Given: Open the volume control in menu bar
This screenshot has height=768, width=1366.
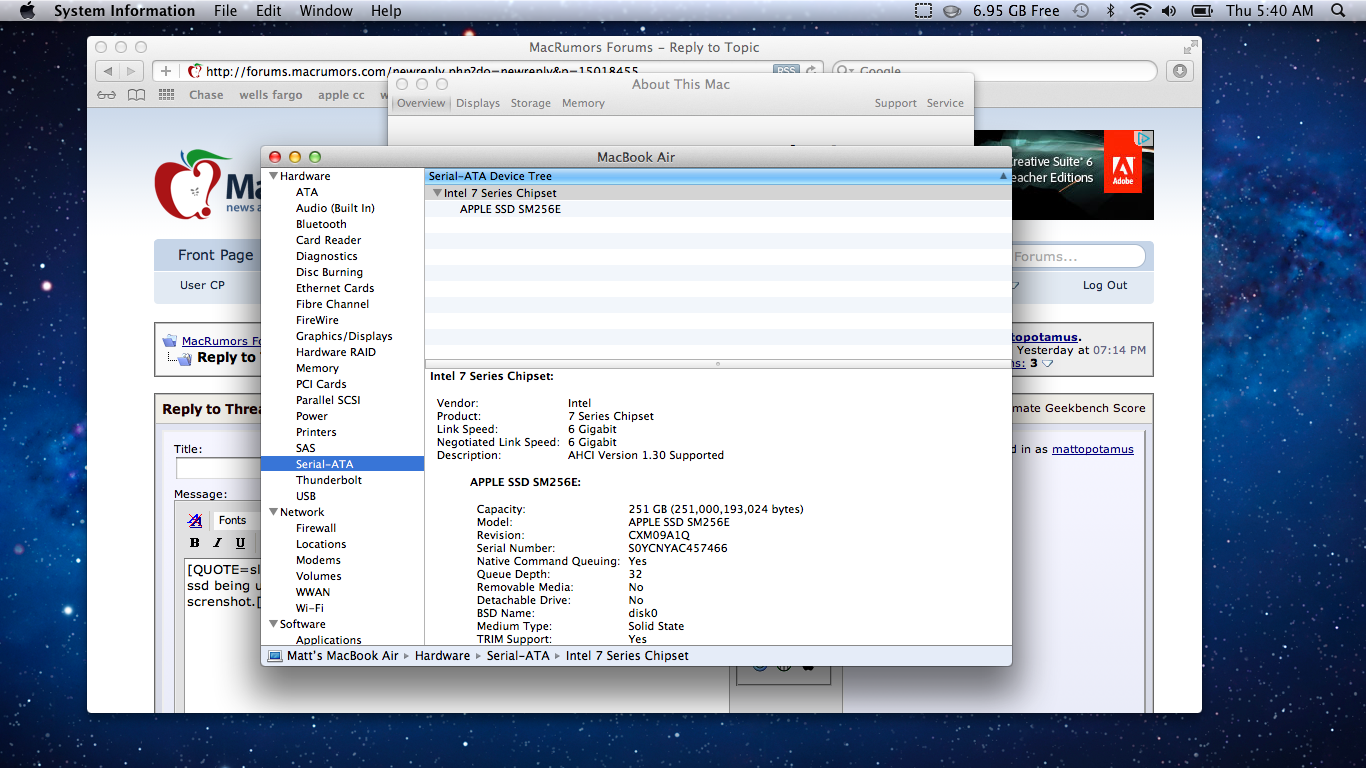Looking at the screenshot, I should pos(1169,11).
